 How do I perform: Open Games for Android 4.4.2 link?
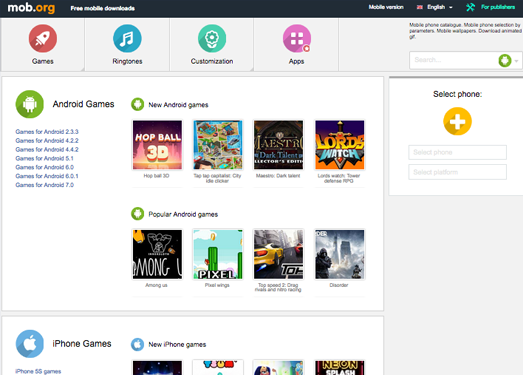point(47,149)
